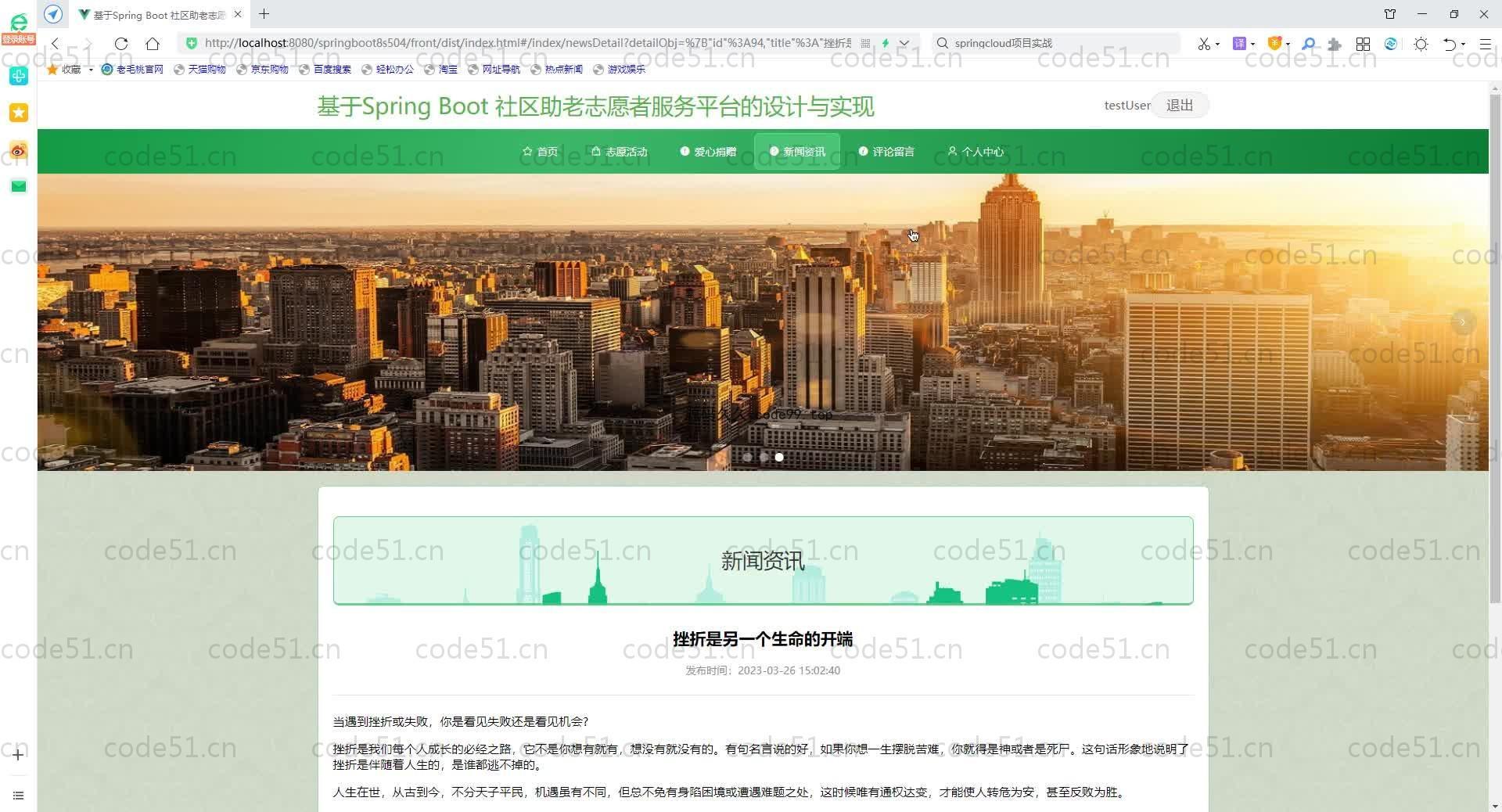The height and width of the screenshot is (812, 1502).
Task: Open the 京东购物 bookmark
Action: [x=262, y=70]
